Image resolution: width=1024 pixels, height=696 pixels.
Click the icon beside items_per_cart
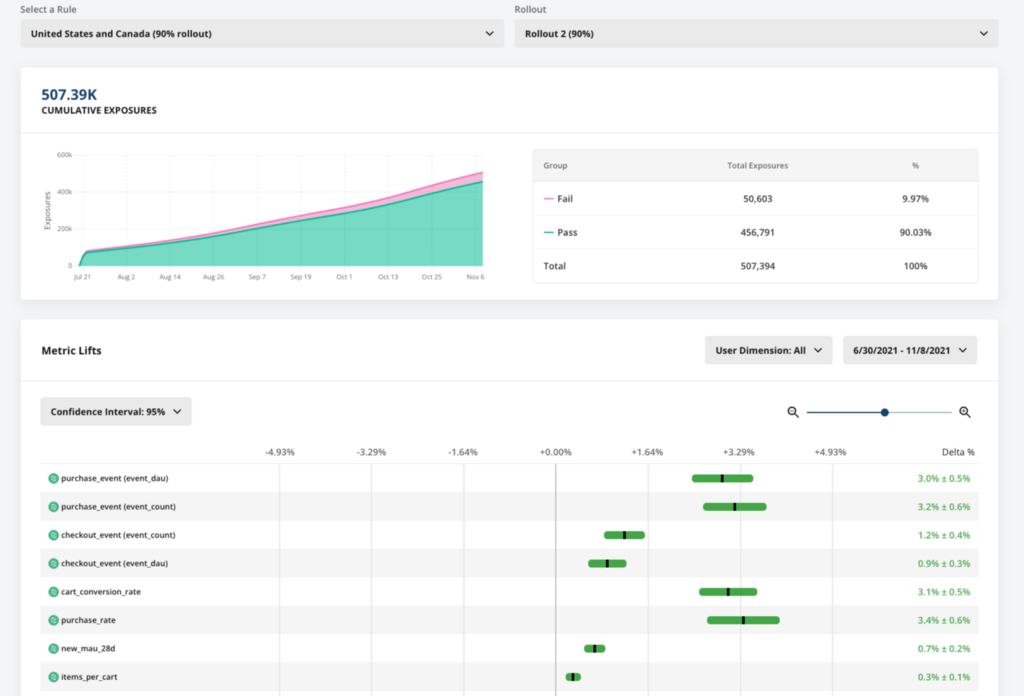pos(54,677)
